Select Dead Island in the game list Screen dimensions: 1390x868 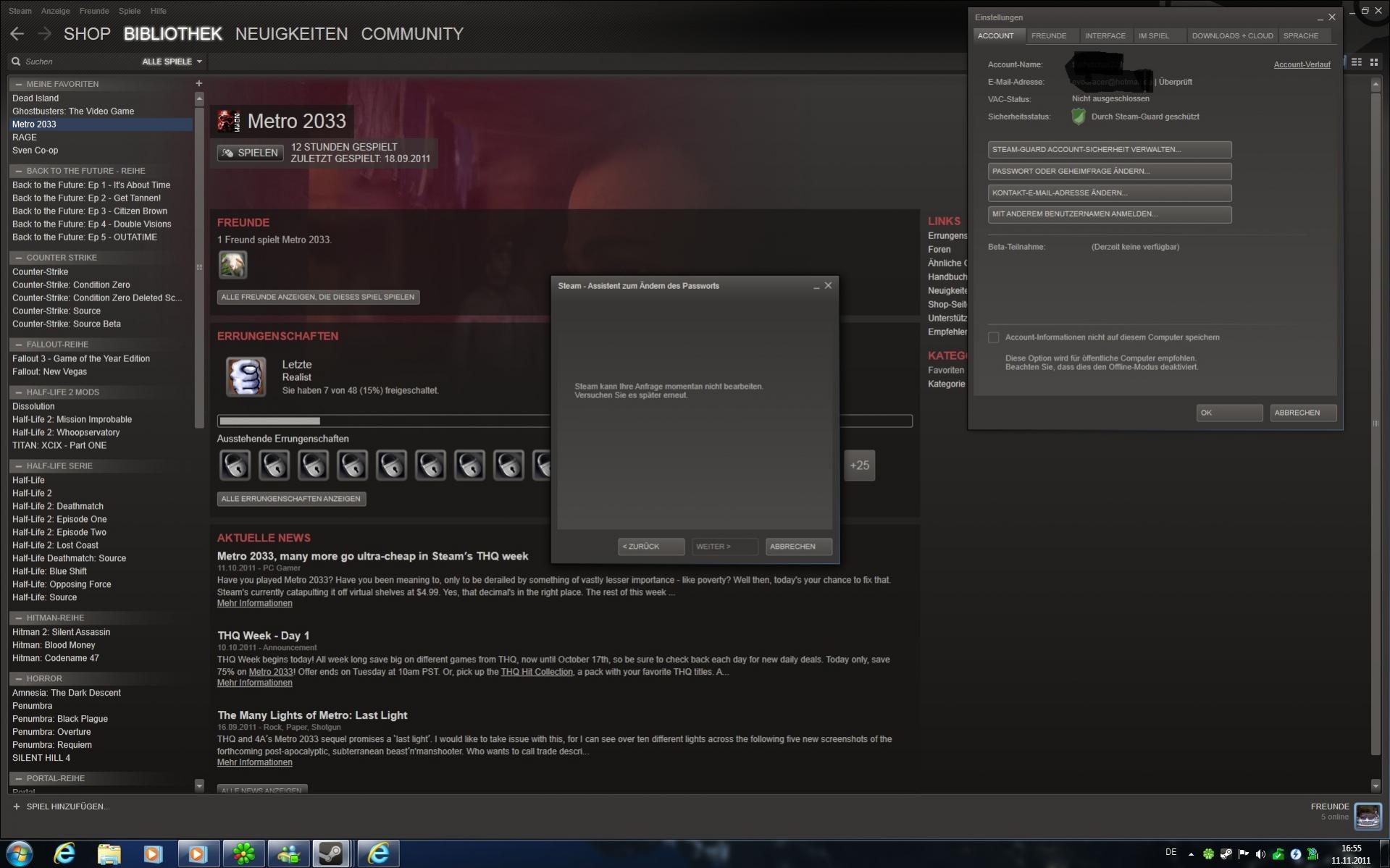coord(35,98)
